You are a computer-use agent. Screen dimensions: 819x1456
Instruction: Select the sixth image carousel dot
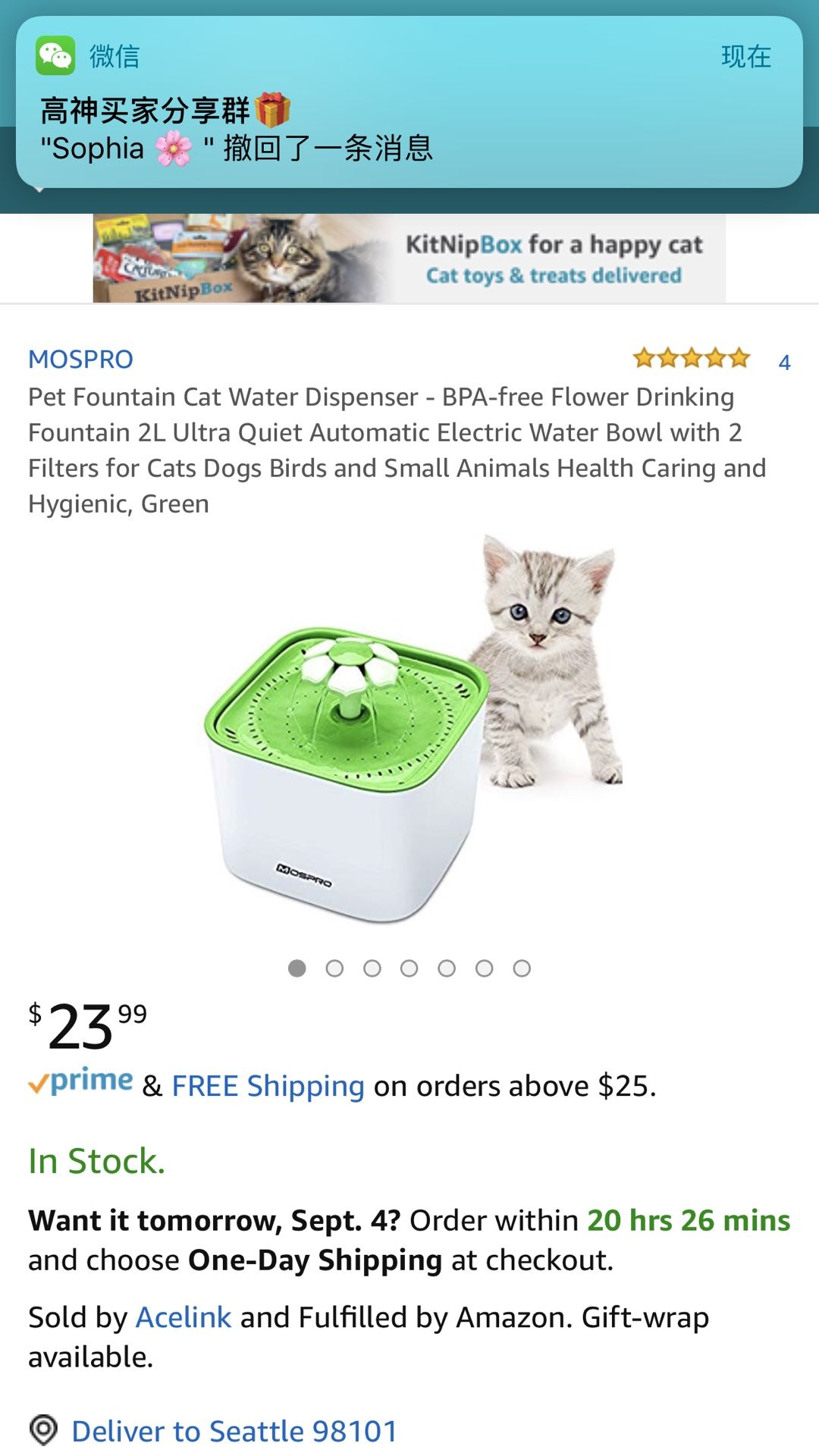pyautogui.click(x=485, y=968)
